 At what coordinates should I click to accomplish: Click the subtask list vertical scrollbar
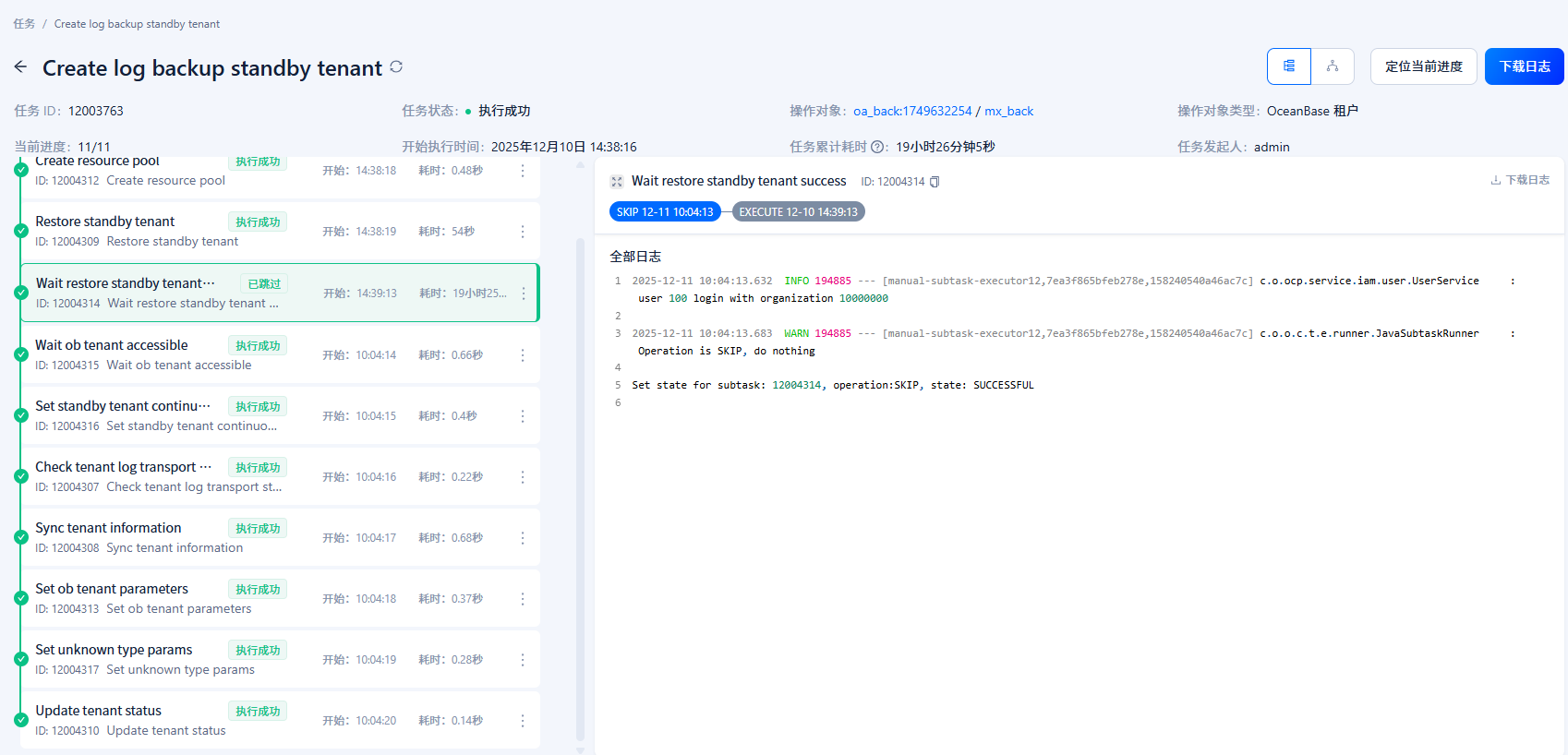coord(580,489)
